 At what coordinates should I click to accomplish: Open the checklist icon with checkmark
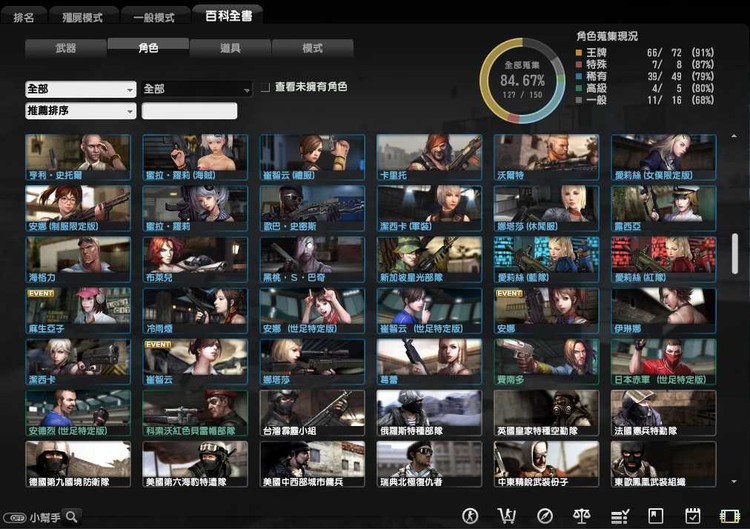click(620, 516)
